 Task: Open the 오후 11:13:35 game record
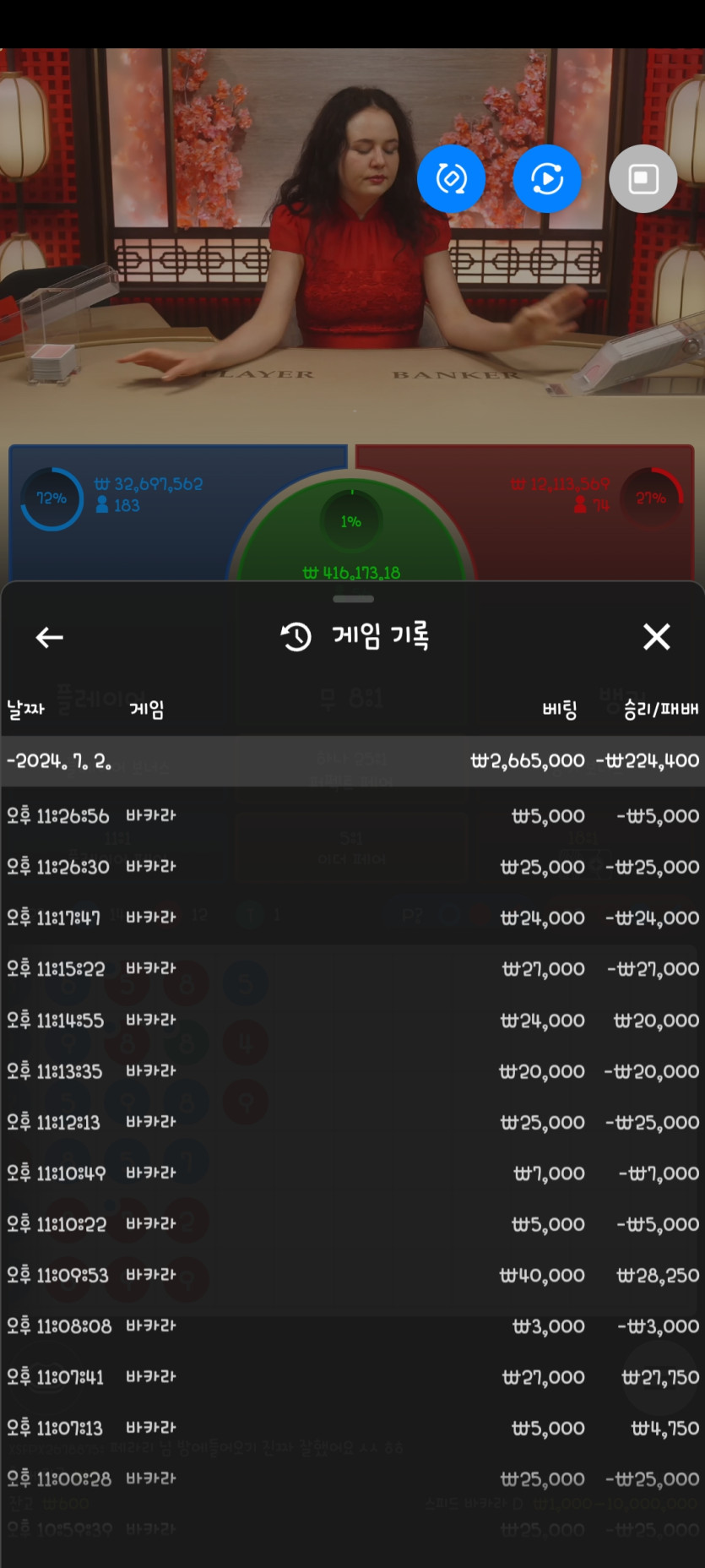click(x=353, y=1071)
